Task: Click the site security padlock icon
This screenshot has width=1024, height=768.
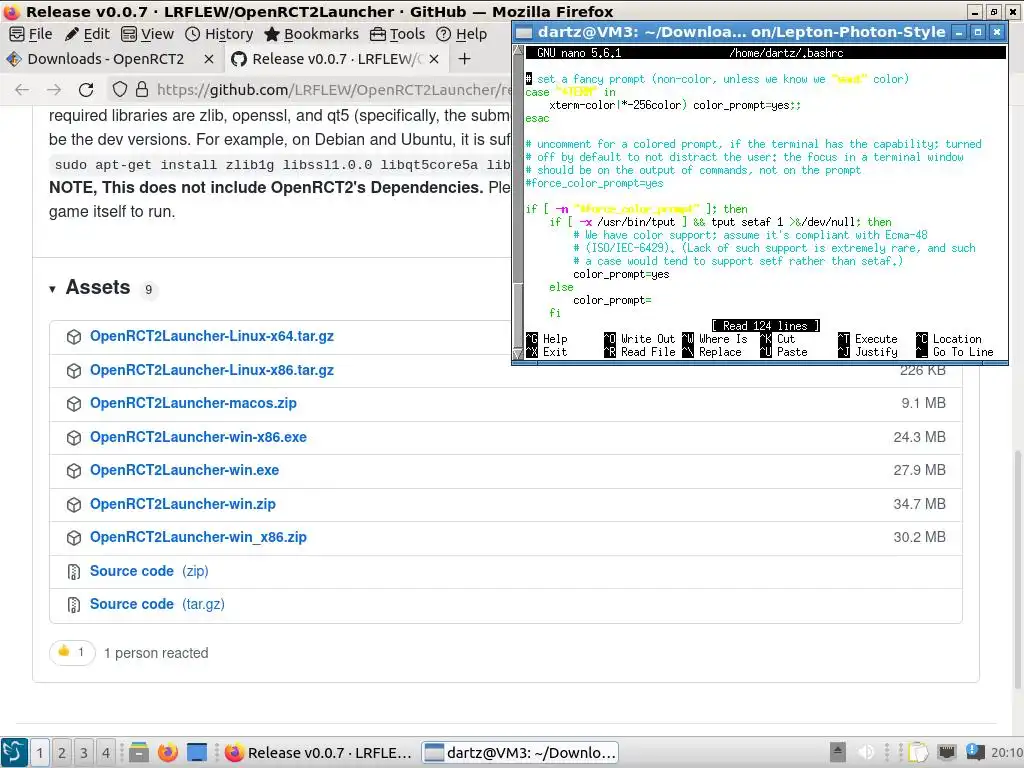Action: [142, 89]
